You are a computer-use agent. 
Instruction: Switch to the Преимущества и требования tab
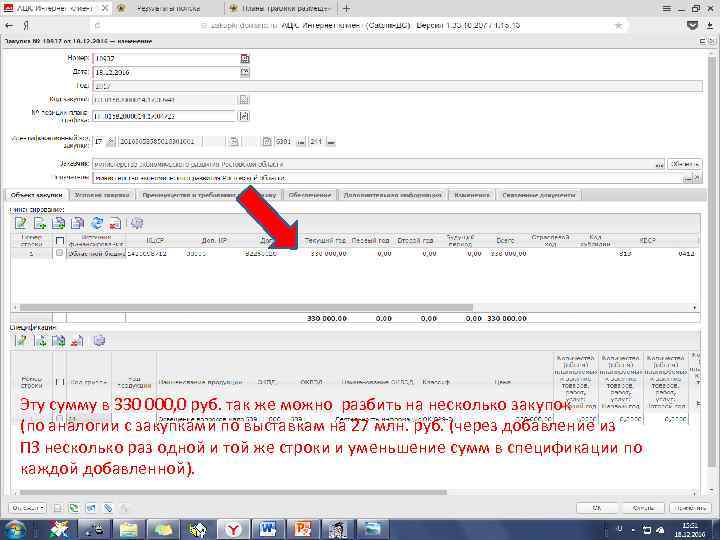coord(209,195)
